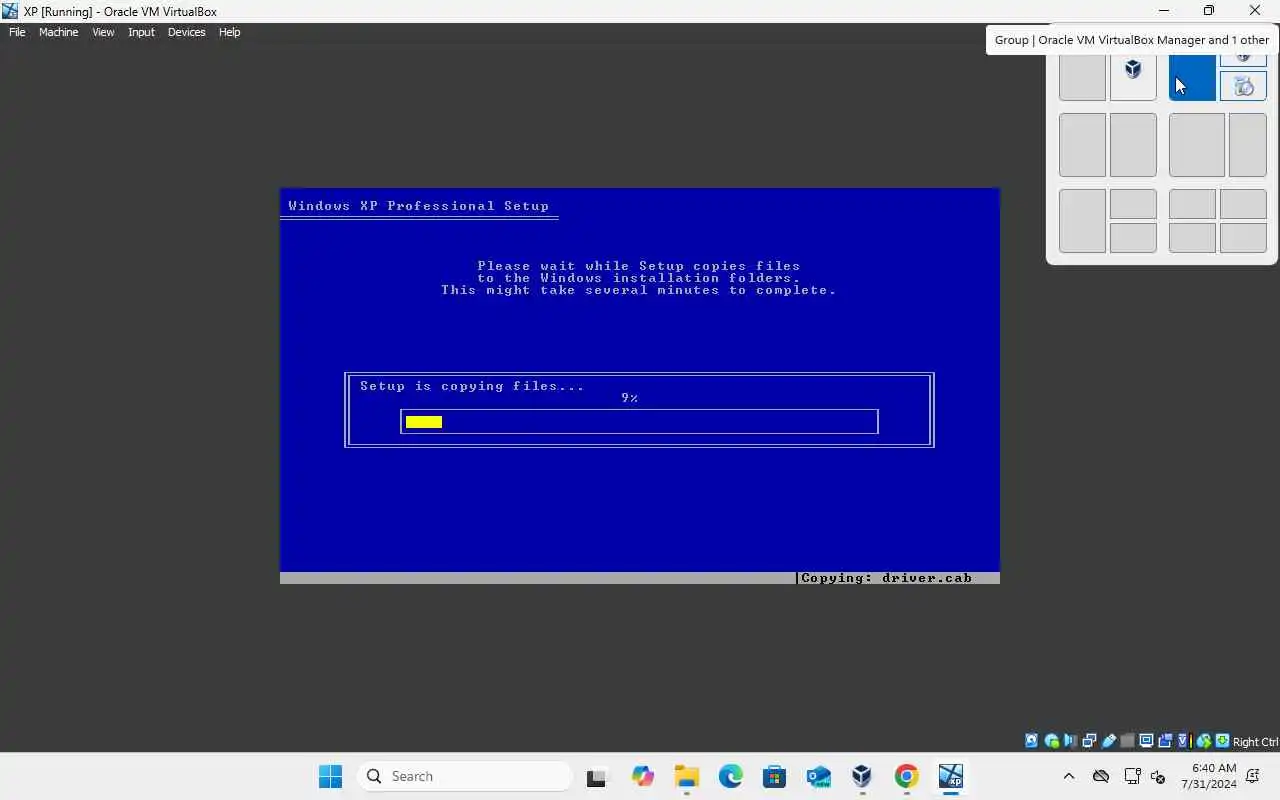
Task: Click the shared folders status icon
Action: tap(1128, 741)
